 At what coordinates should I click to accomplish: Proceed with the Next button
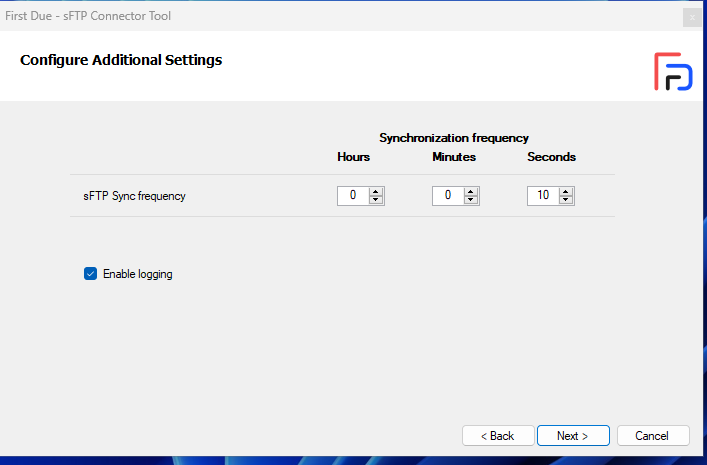[x=573, y=436]
